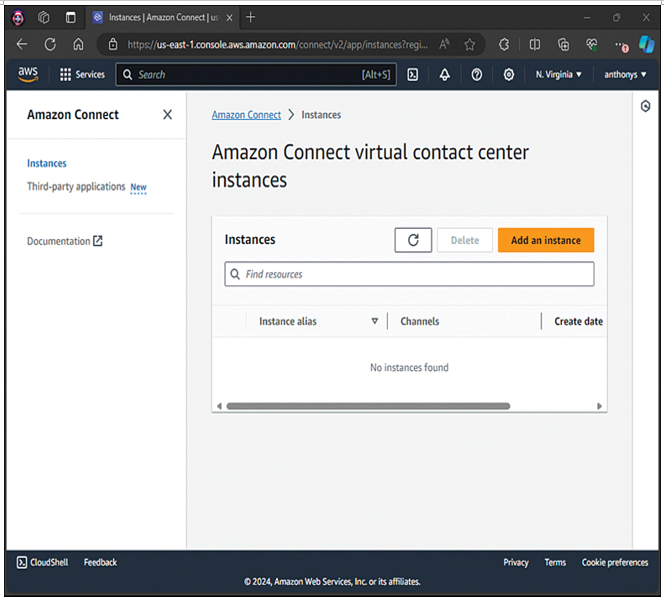Go to browser home page
The width and height of the screenshot is (664, 604).
(x=78, y=44)
